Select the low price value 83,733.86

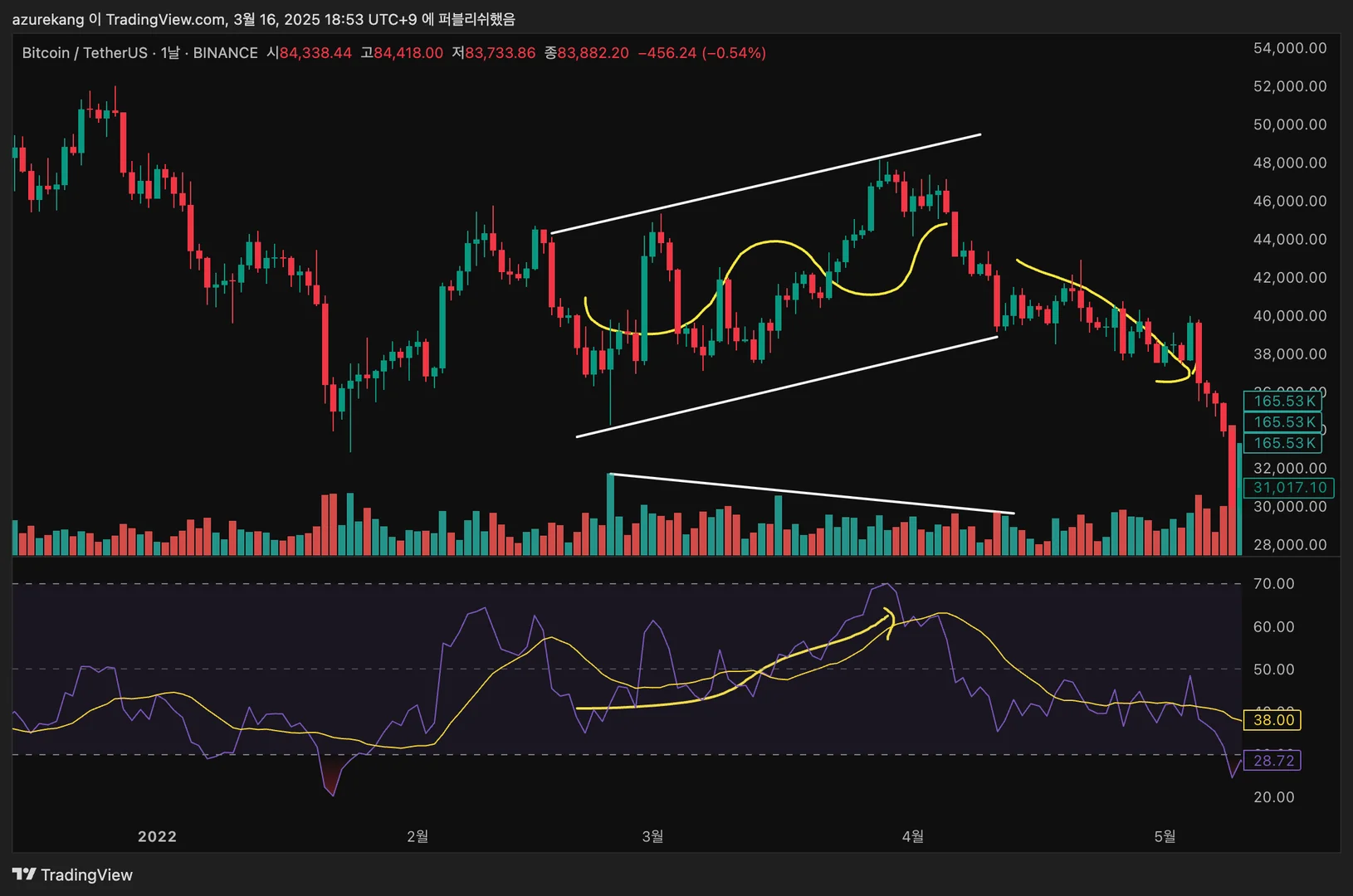(x=501, y=53)
